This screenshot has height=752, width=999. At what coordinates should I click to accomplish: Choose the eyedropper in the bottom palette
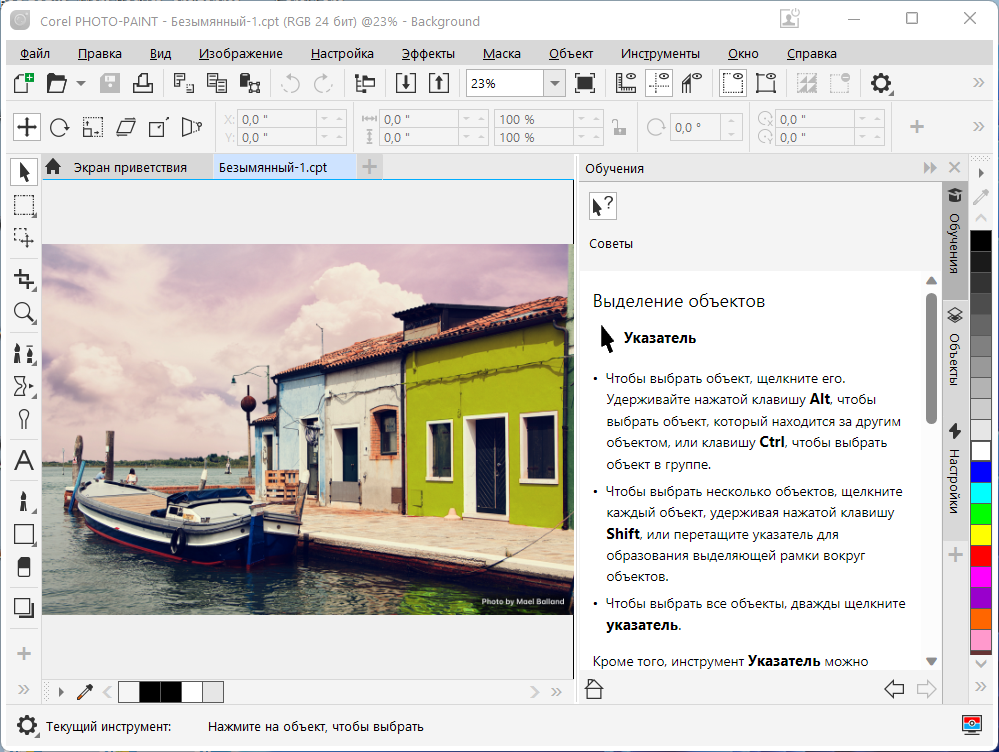[x=85, y=692]
